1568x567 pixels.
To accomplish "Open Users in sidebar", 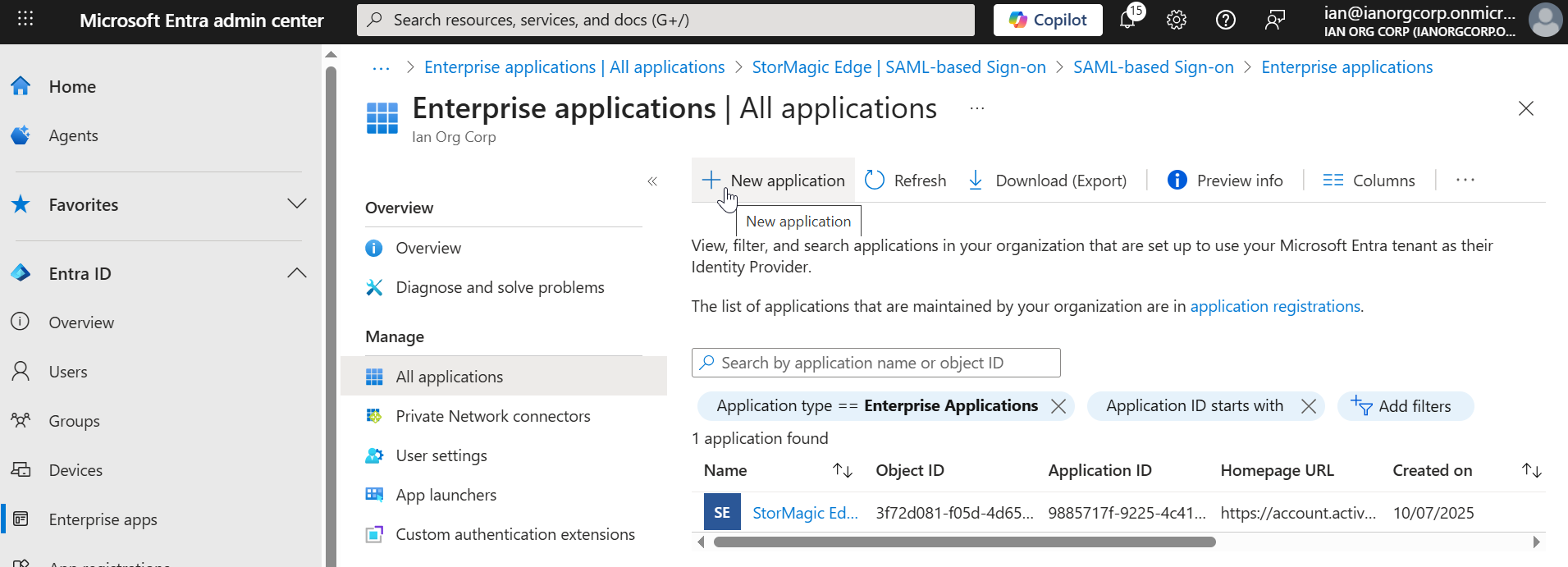I will [68, 372].
